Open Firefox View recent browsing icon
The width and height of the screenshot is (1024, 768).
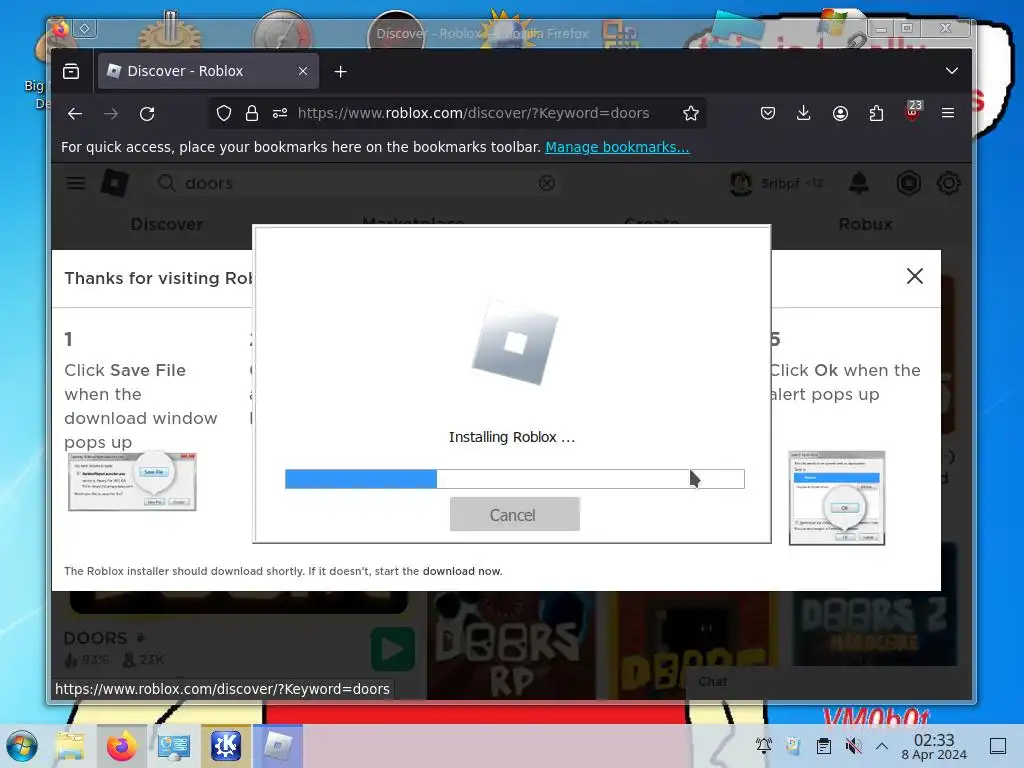coord(71,71)
